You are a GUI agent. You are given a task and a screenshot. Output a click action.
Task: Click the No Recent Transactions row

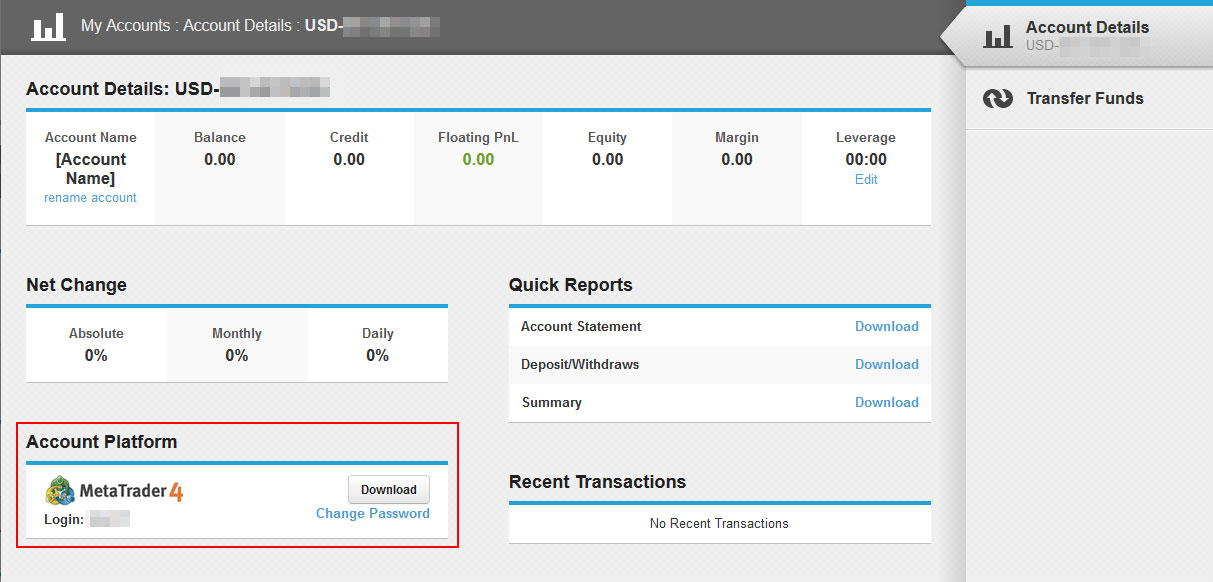click(x=719, y=524)
